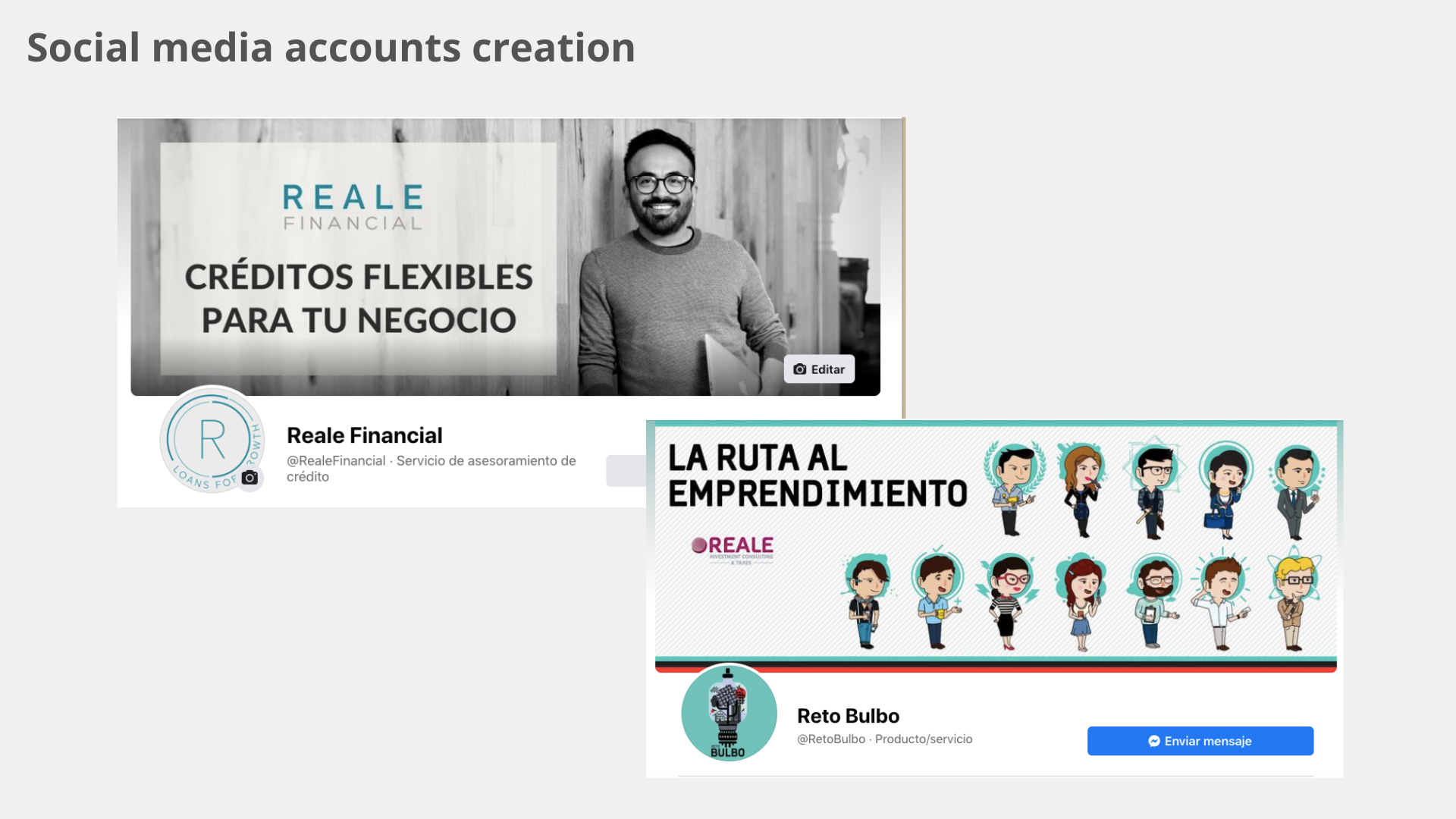Click the Messenger icon in Enviar mensaje

(1154, 741)
